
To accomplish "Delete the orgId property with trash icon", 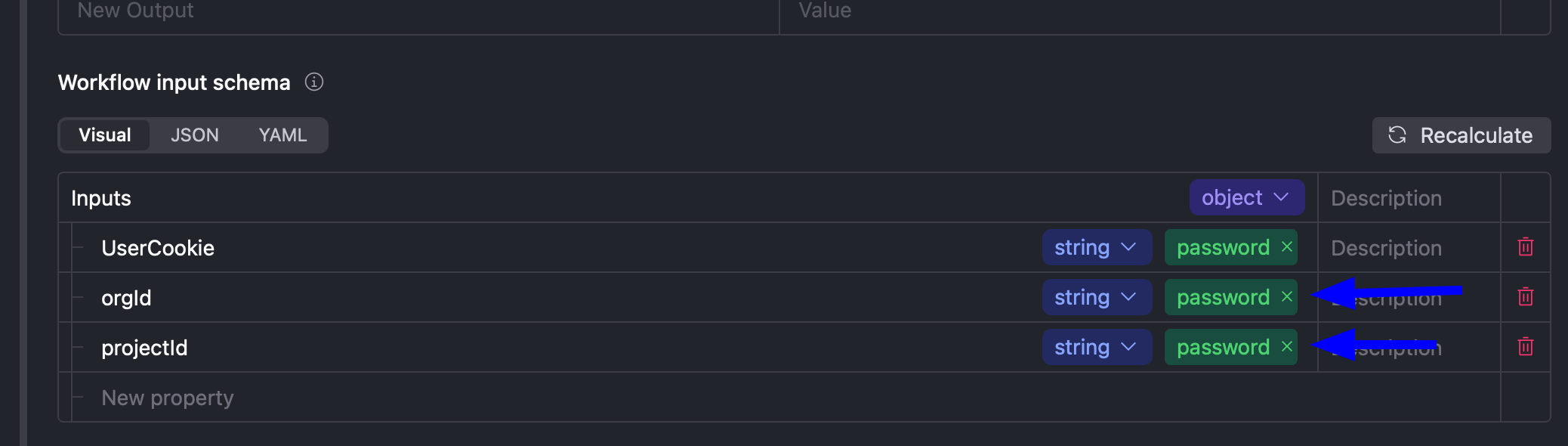I will [x=1525, y=297].
